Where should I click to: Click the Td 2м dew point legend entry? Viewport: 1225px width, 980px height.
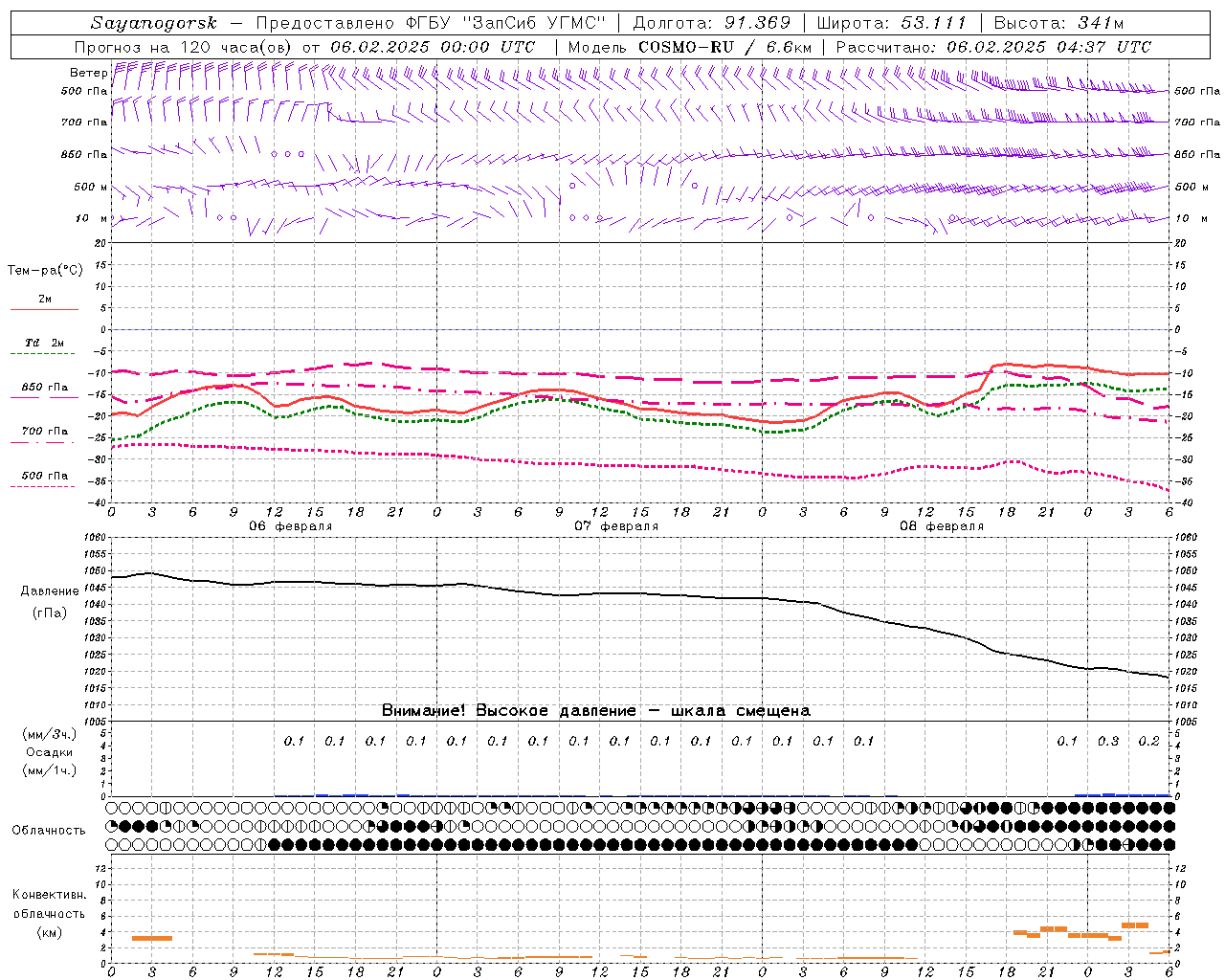pyautogui.click(x=45, y=343)
